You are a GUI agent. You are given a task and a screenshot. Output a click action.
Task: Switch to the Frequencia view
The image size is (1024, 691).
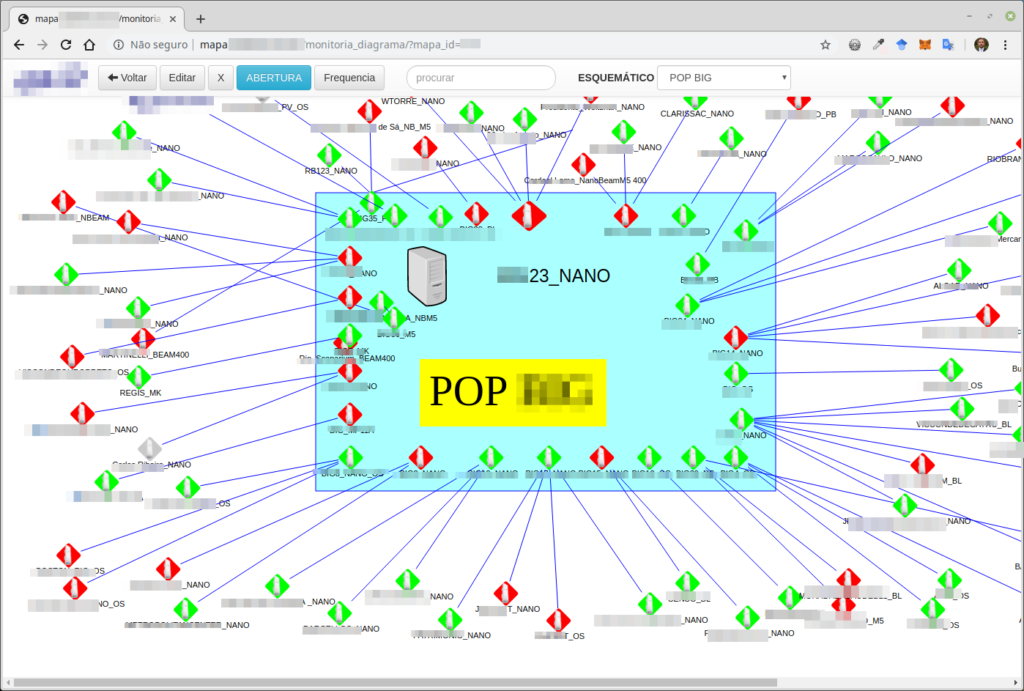(x=349, y=78)
